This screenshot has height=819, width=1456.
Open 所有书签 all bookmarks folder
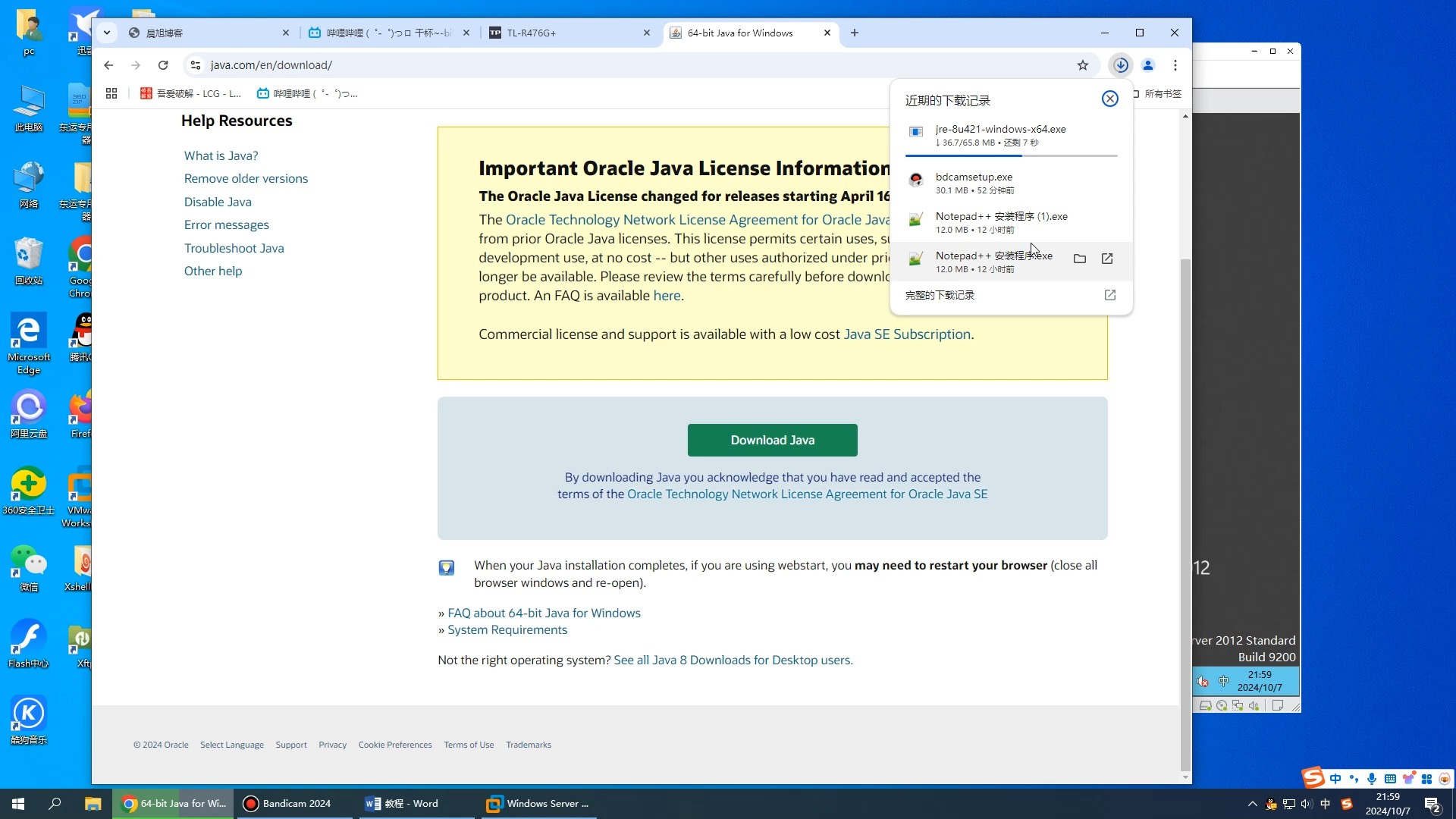point(1158,93)
